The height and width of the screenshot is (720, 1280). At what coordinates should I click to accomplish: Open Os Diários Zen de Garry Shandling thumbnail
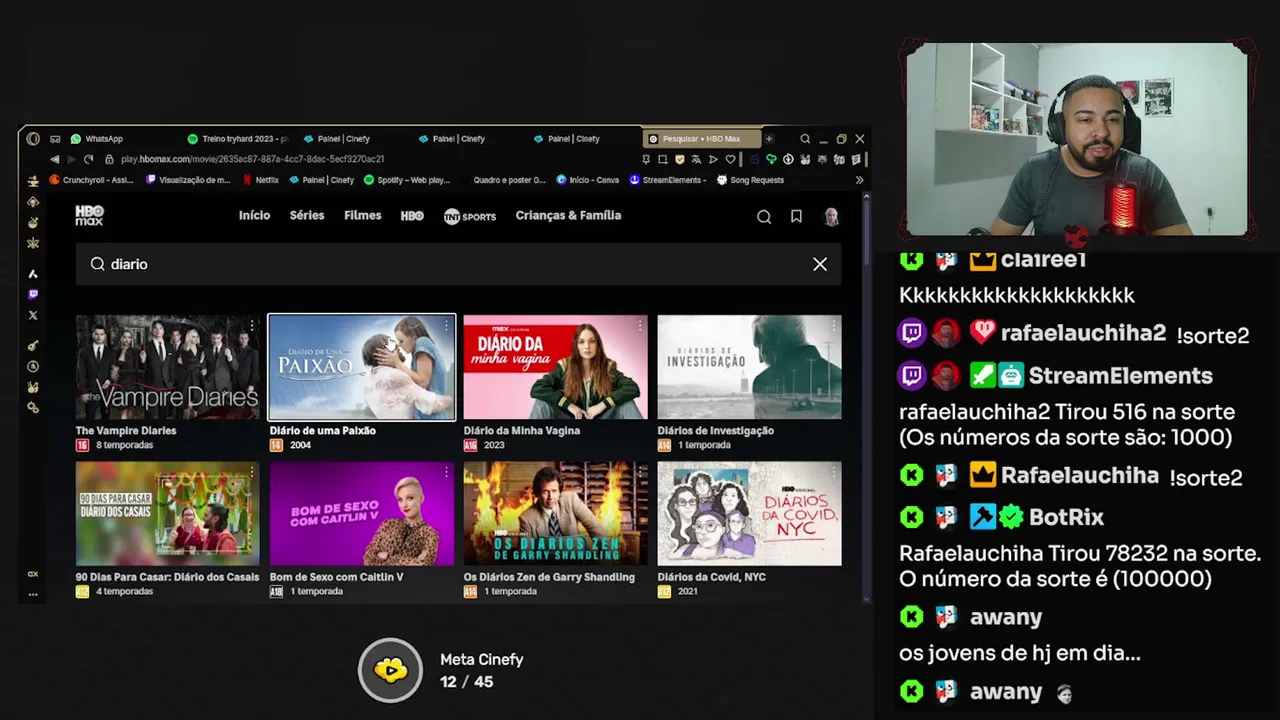(556, 514)
